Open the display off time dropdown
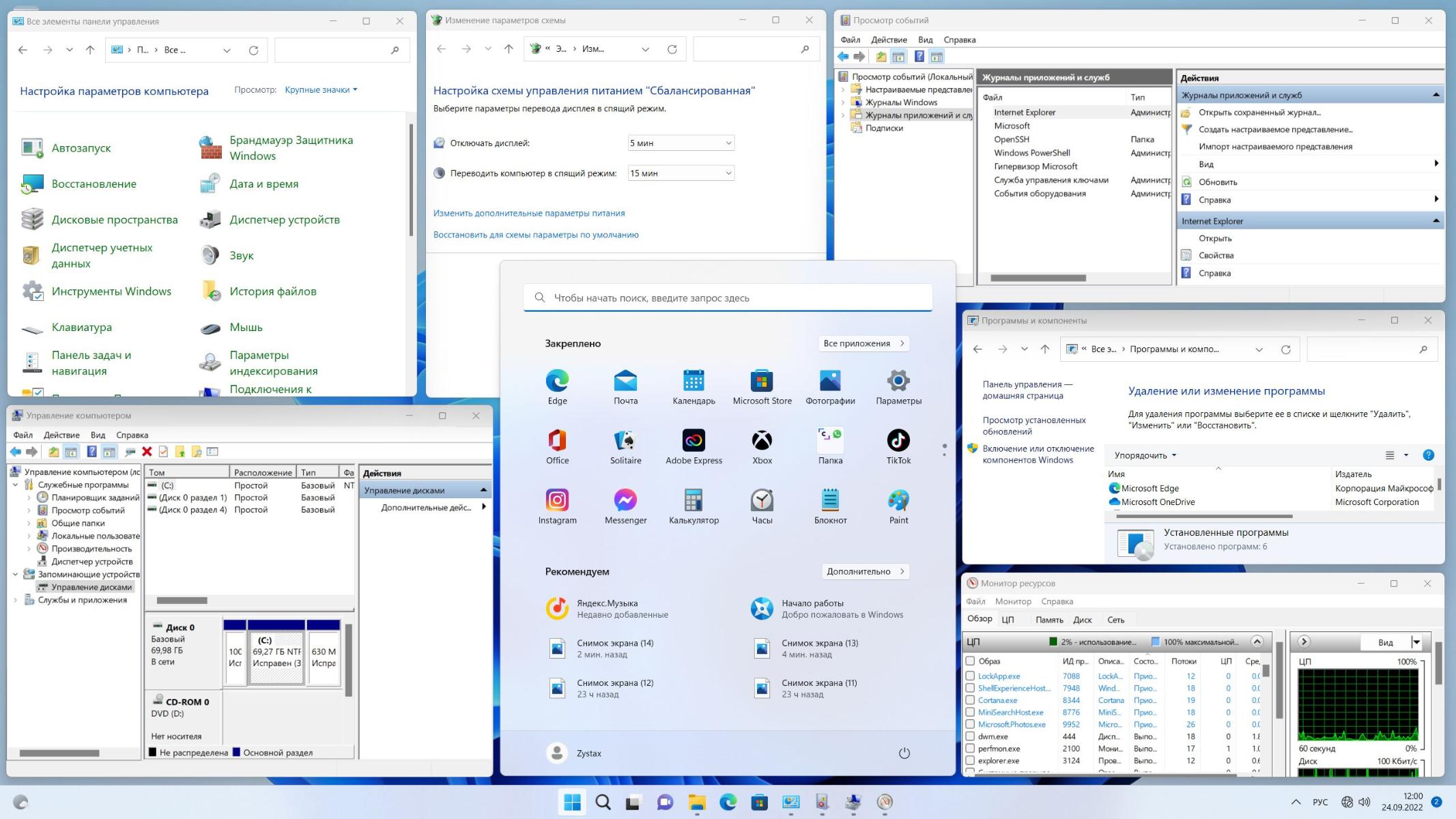1456x819 pixels. [x=681, y=143]
